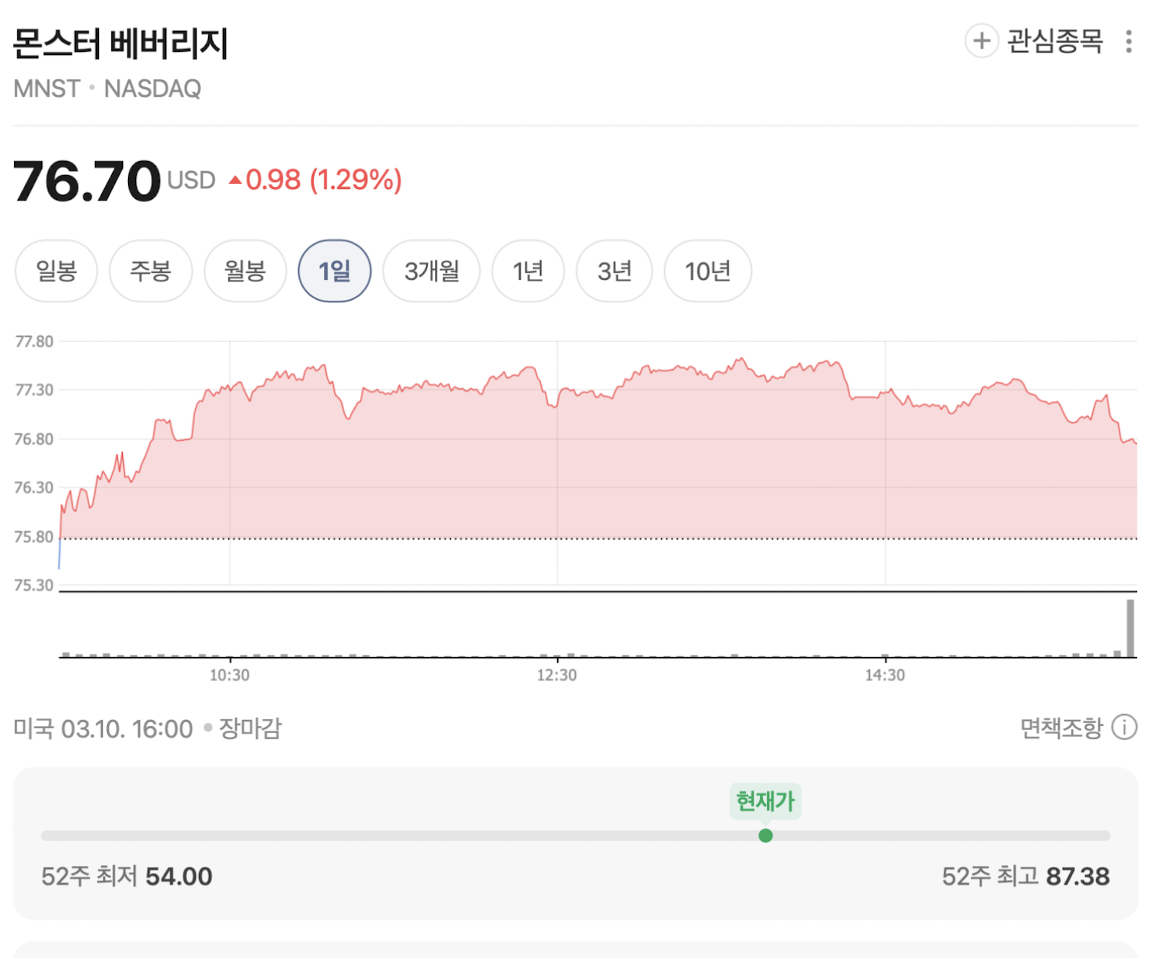This screenshot has height=958, width=1160.
Task: Open the three-dot more options menu
Action: (1129, 42)
